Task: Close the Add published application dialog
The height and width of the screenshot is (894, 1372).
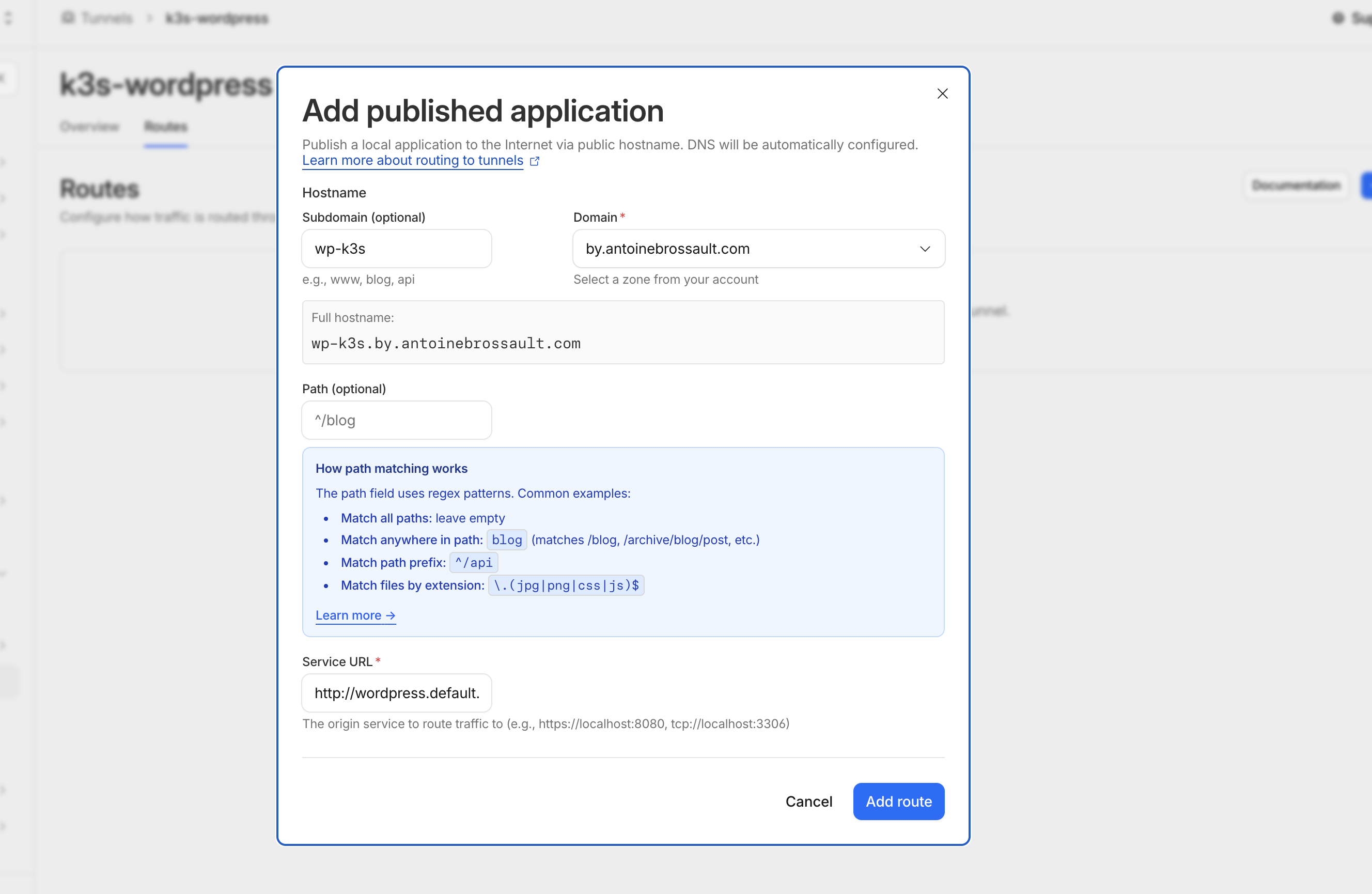Action: click(942, 94)
